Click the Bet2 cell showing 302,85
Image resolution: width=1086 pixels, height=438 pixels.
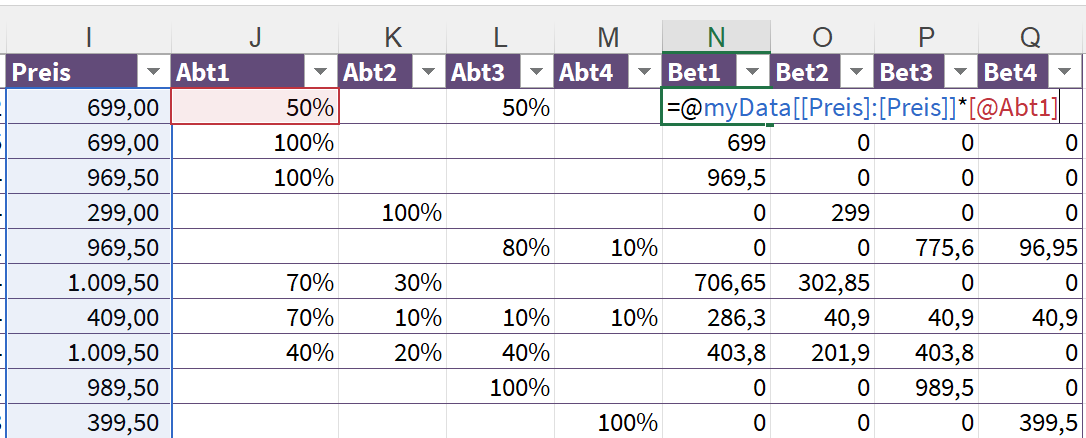coord(822,283)
